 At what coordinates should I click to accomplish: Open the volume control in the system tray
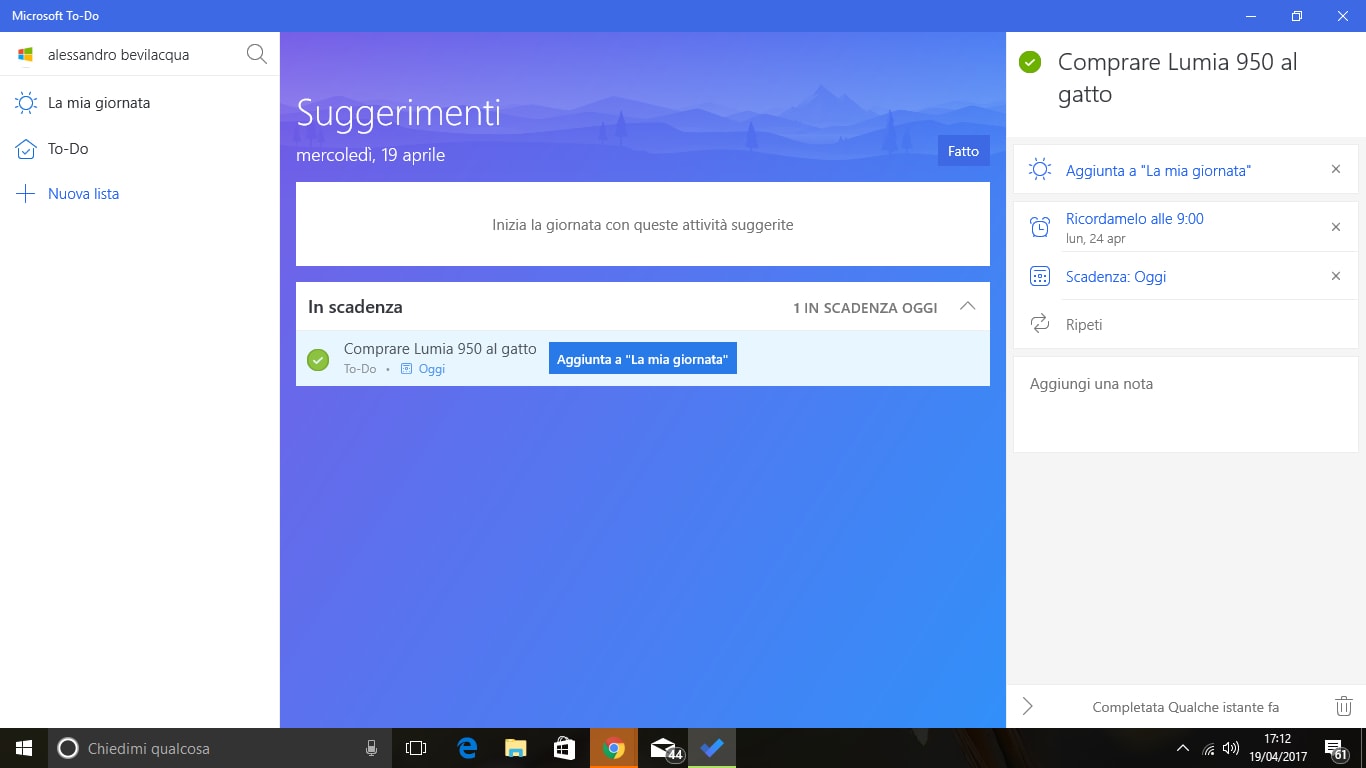pos(1230,747)
